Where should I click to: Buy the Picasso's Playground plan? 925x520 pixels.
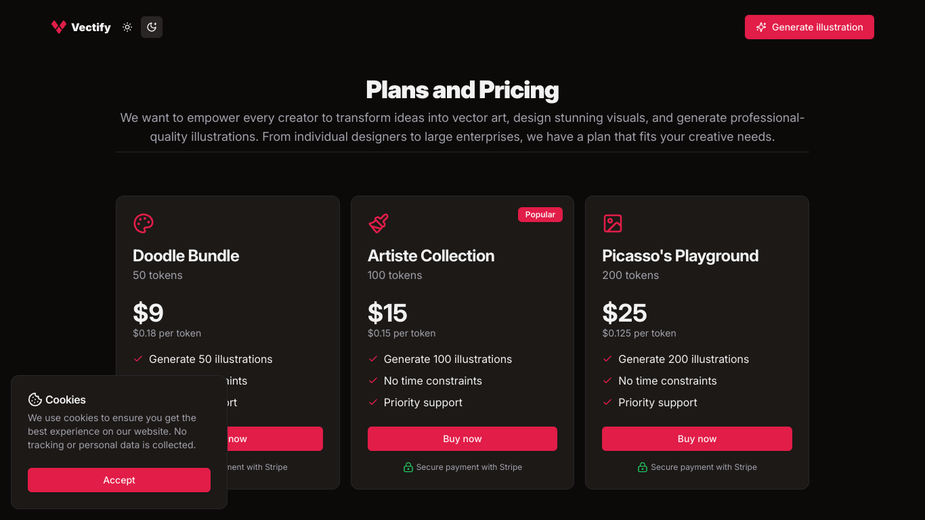point(697,439)
